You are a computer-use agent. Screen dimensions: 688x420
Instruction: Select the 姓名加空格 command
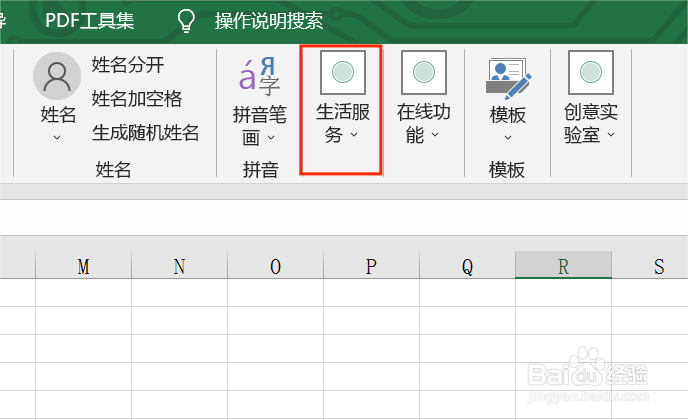[136, 98]
